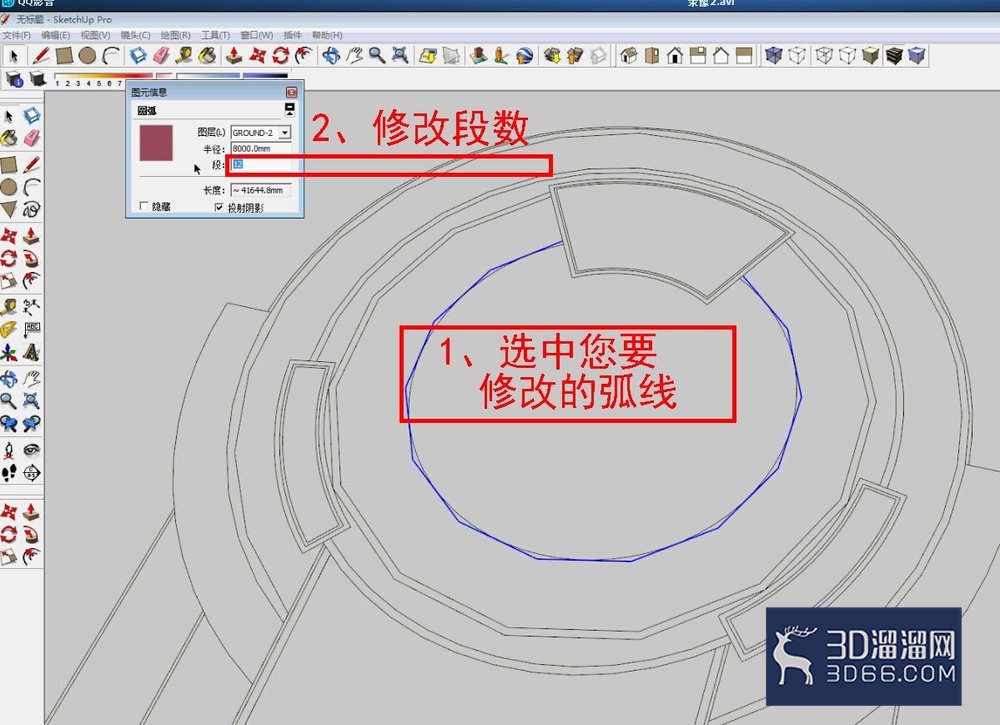Open the 镜头(C) menu
Screen dimensions: 1000x725
click(x=135, y=35)
